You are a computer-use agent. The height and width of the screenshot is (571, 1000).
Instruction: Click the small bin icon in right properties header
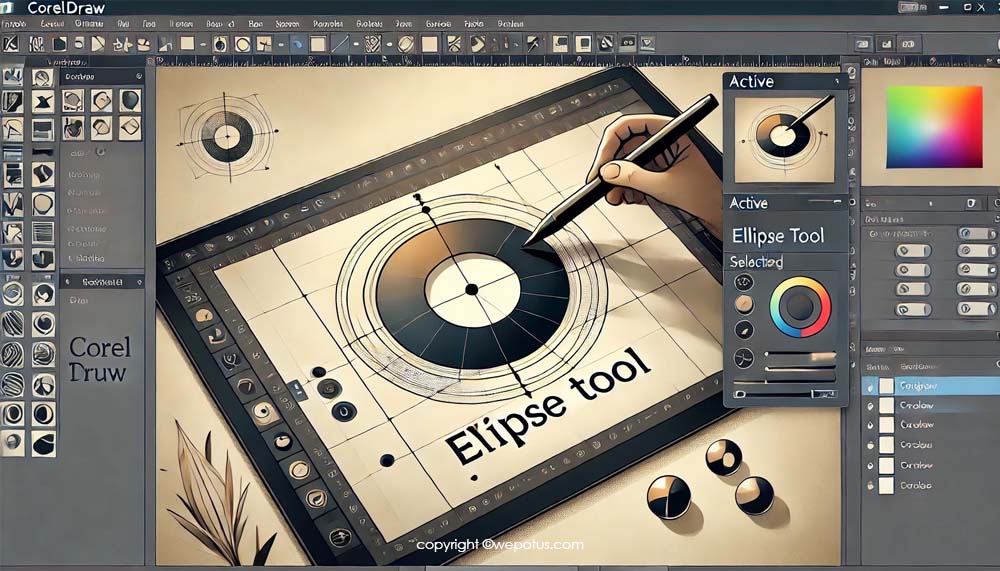(x=971, y=204)
